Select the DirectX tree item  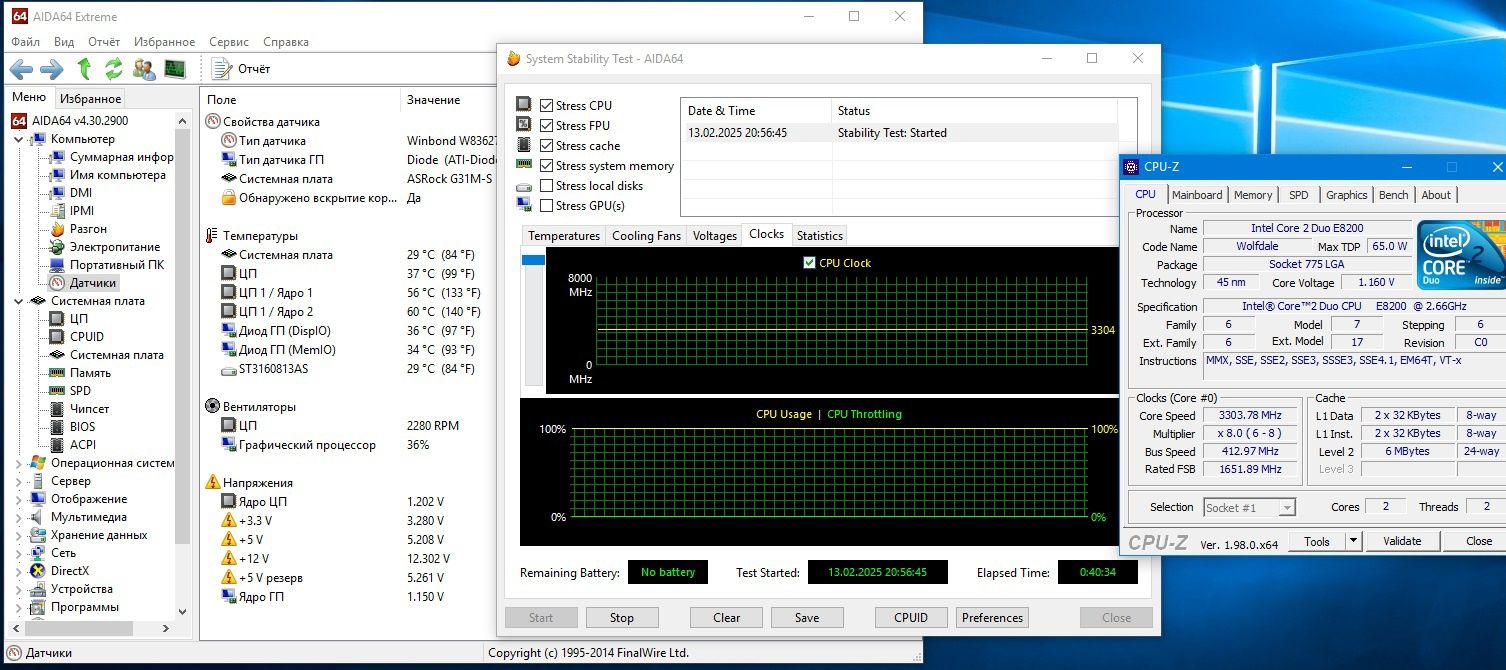point(60,571)
